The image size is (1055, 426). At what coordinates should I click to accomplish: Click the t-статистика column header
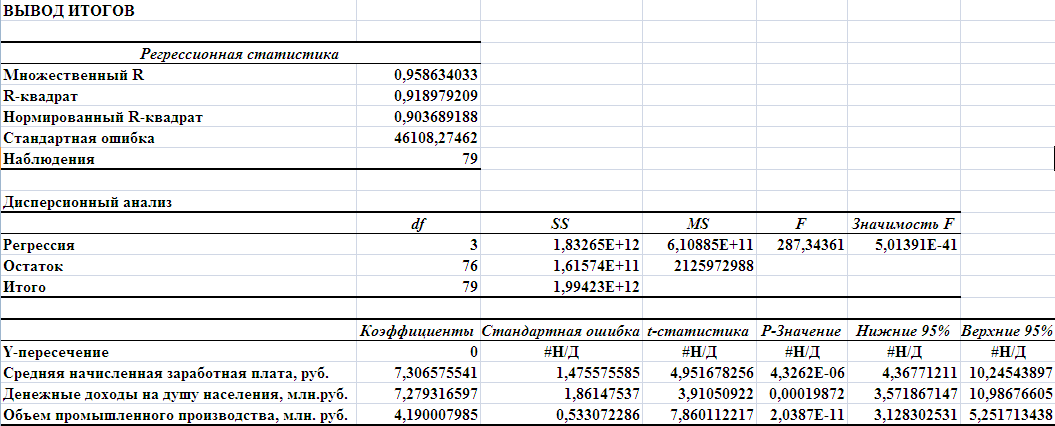(698, 331)
